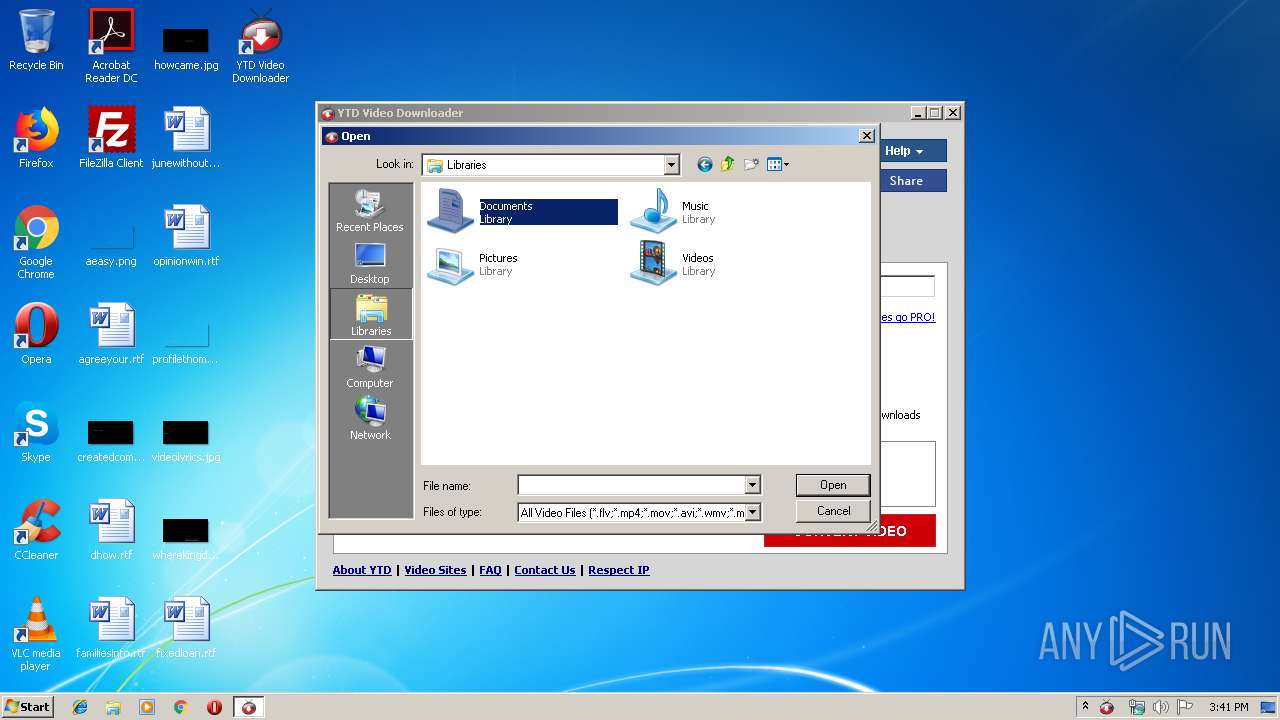This screenshot has width=1280, height=720.
Task: Open the FAQ link
Action: [490, 570]
